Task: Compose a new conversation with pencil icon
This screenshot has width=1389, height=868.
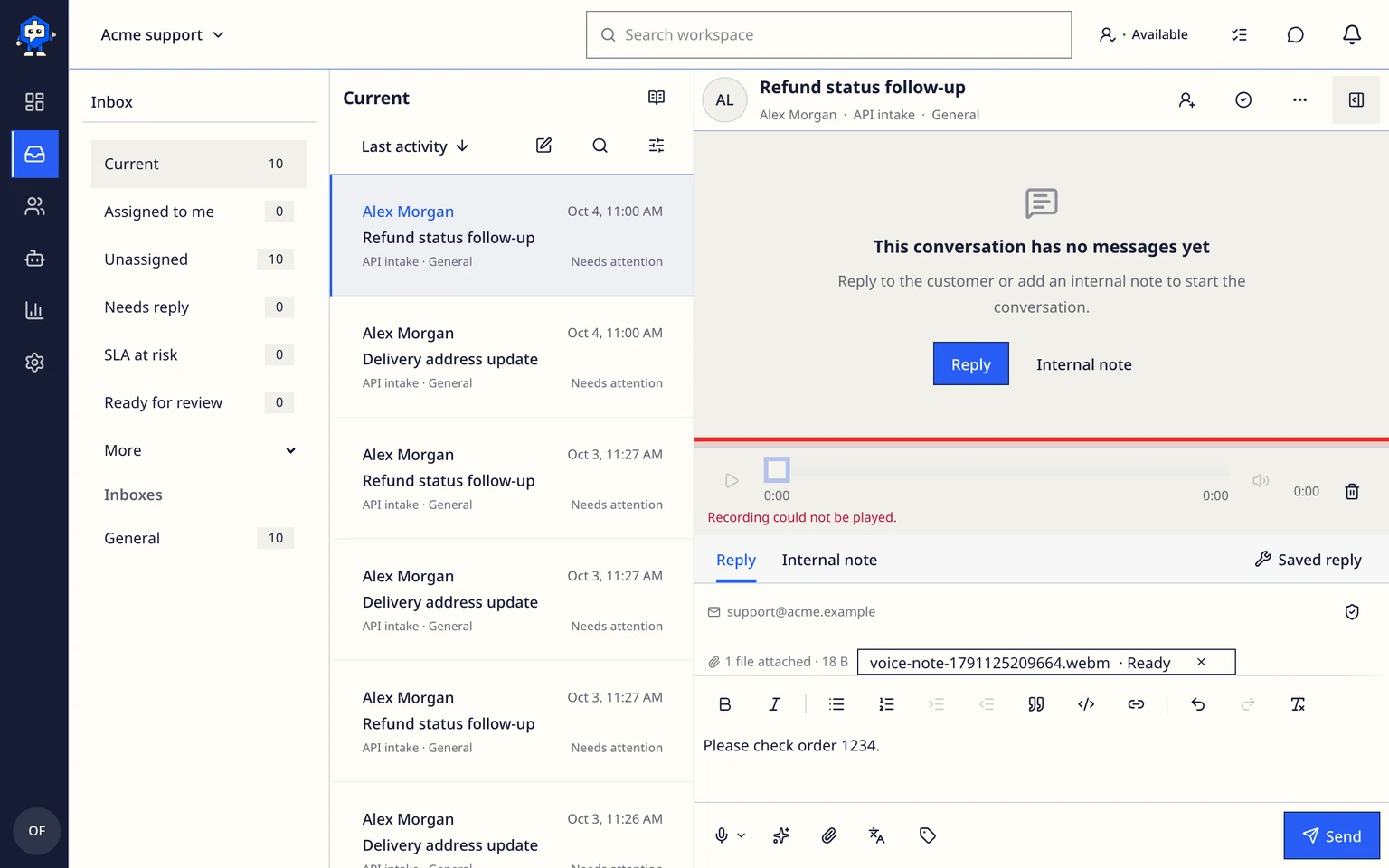Action: 543,146
